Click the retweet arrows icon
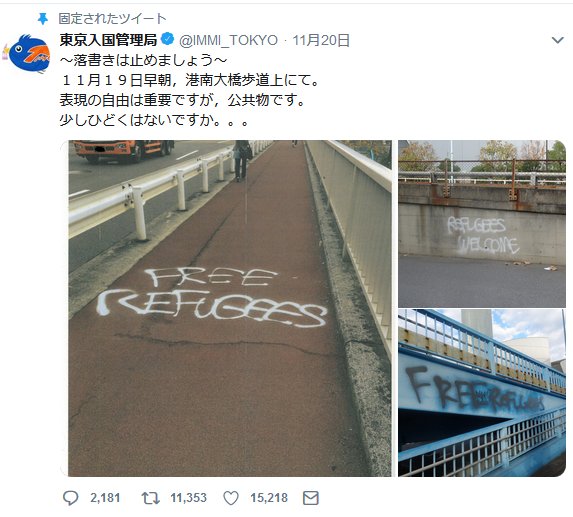573x517 pixels. click(151, 498)
